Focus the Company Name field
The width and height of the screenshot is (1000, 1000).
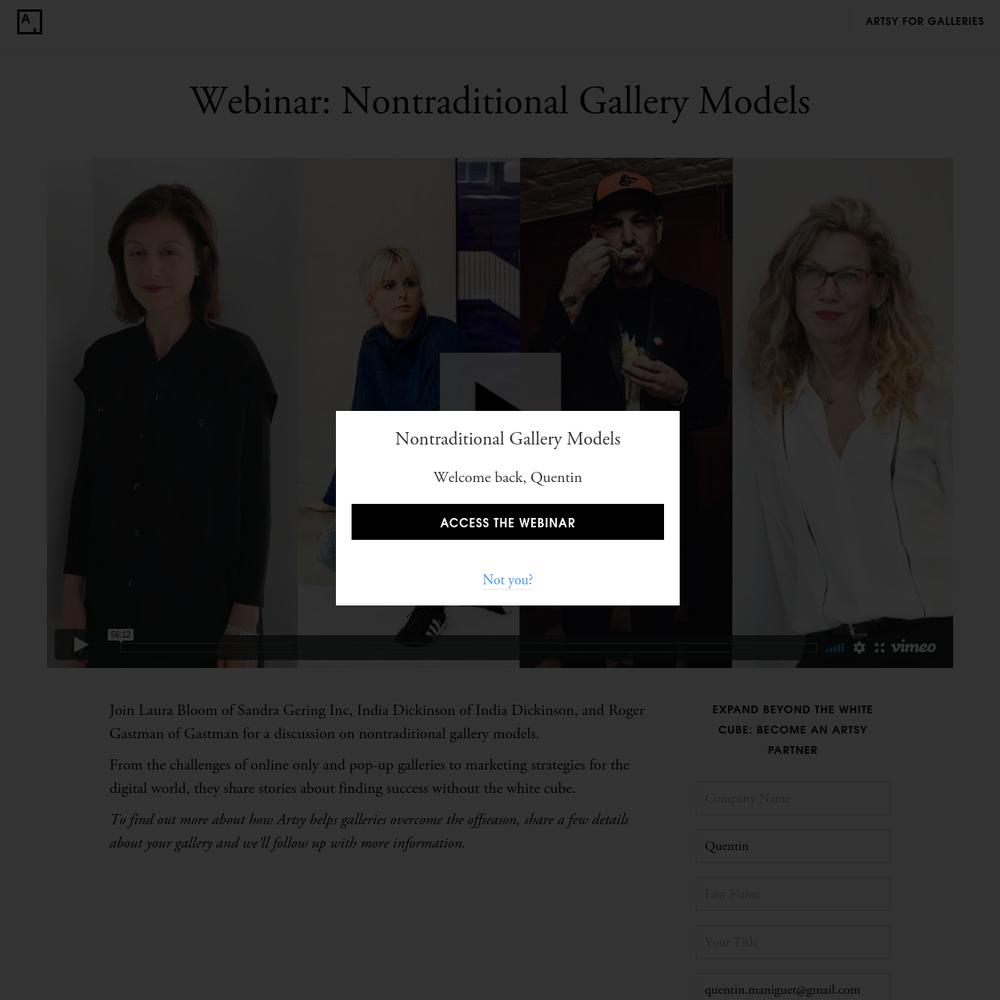click(793, 798)
